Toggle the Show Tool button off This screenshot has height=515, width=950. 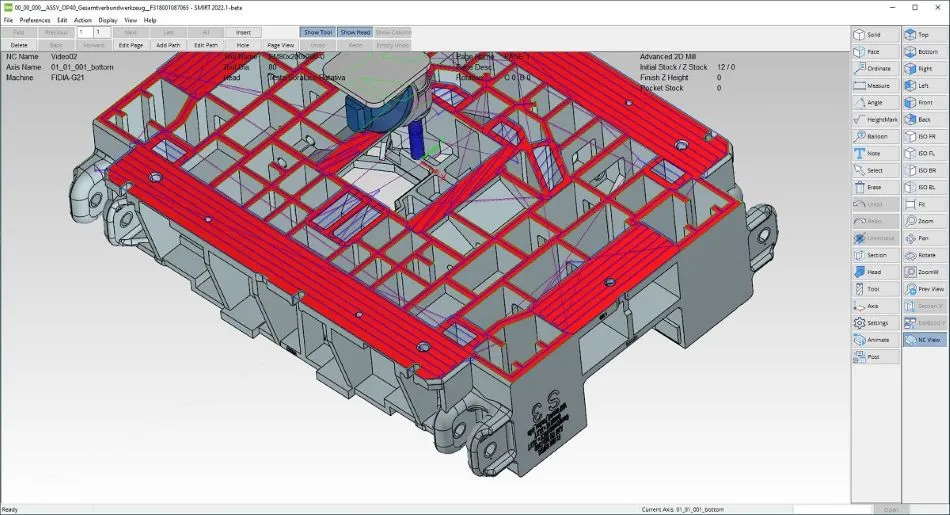(x=317, y=33)
